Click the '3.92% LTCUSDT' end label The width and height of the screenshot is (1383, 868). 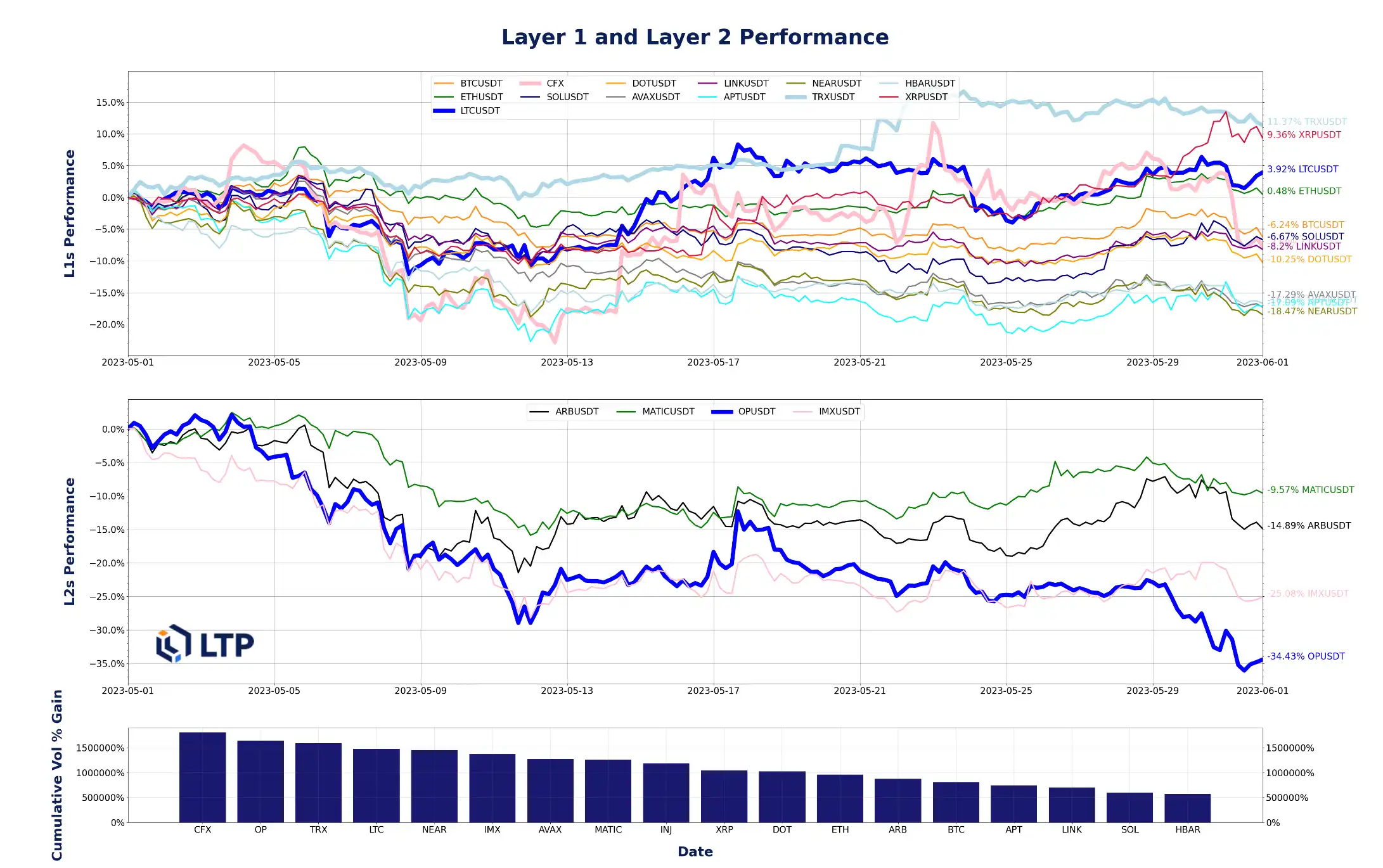pyautogui.click(x=1303, y=169)
